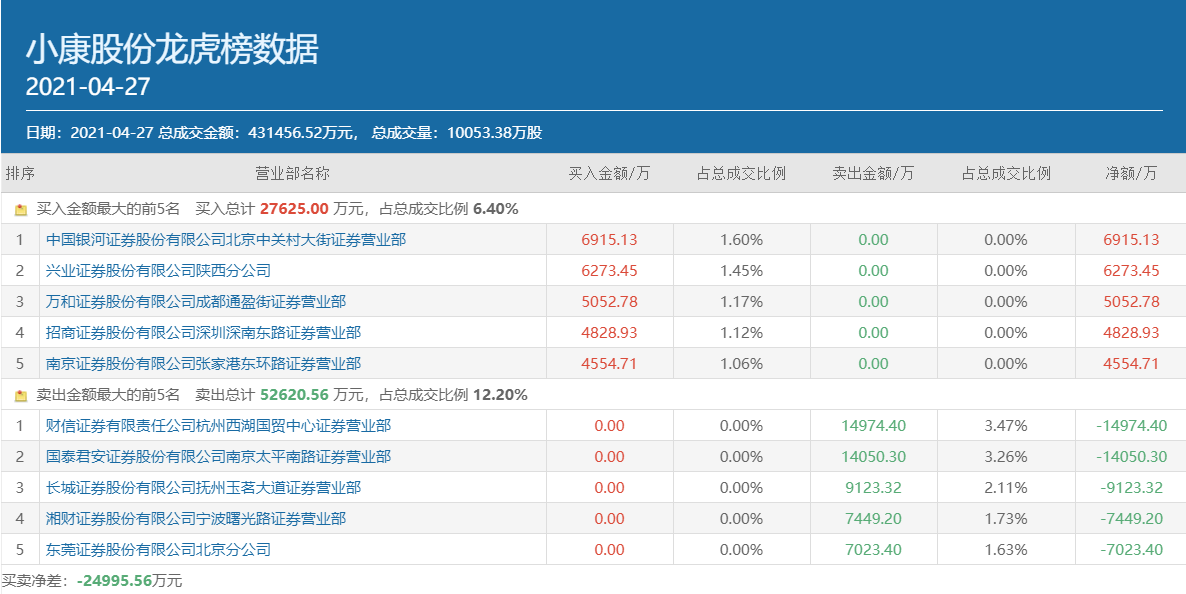Click the 买入金额/万 column header
Image resolution: width=1186 pixels, height=594 pixels.
tap(609, 173)
